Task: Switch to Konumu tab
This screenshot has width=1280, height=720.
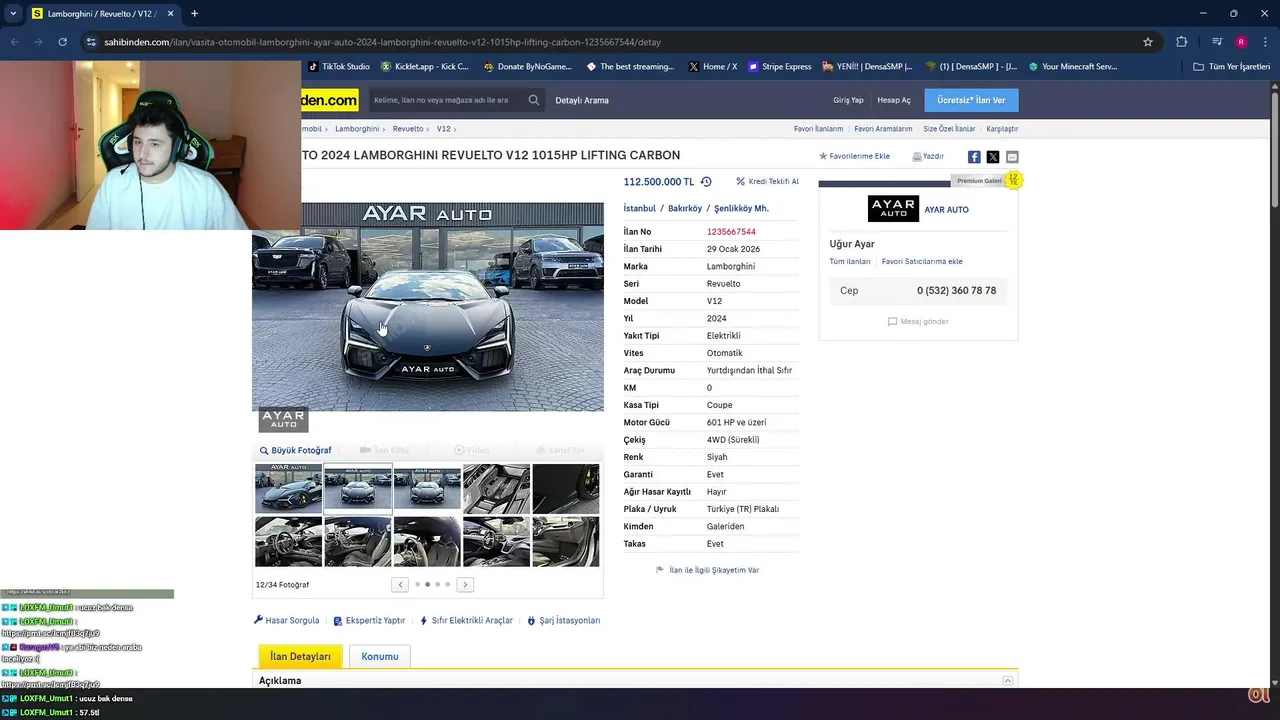Action: point(380,657)
